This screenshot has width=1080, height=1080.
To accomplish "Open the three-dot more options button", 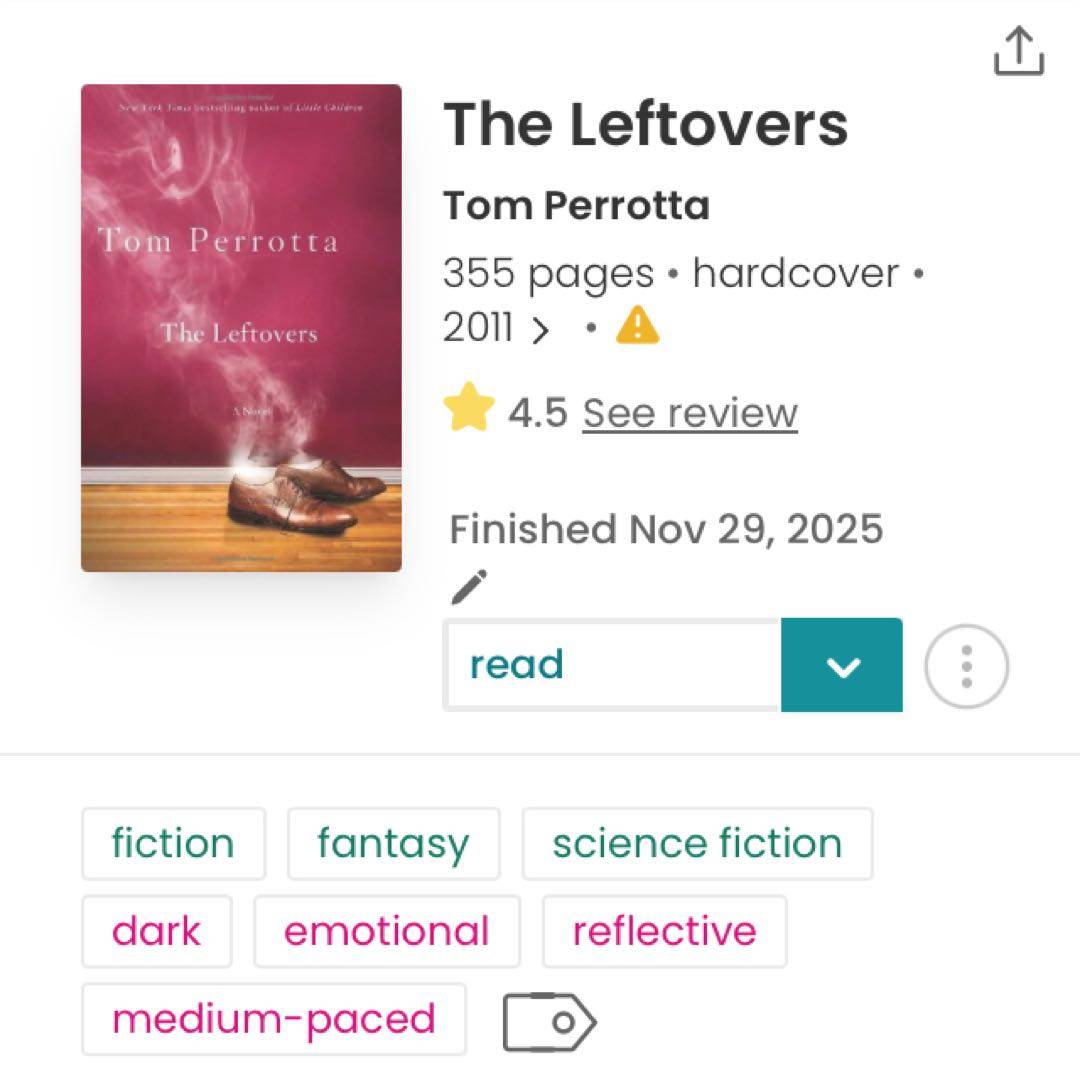I will [966, 666].
